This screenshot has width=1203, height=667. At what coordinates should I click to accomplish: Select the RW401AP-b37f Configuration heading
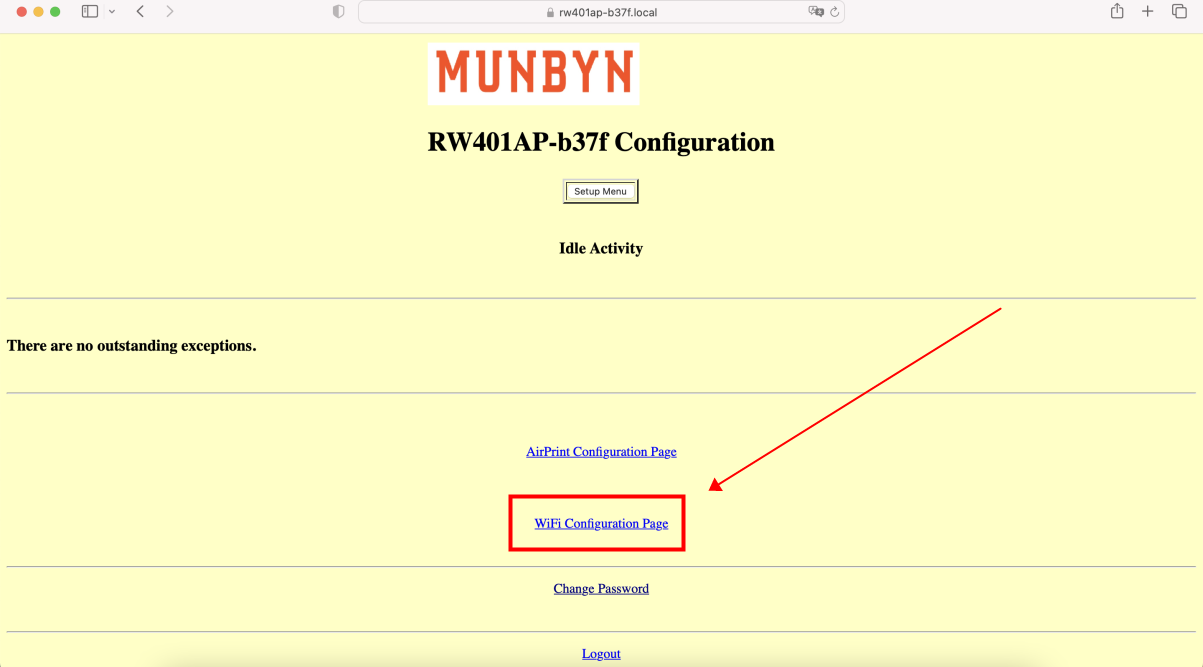point(601,142)
